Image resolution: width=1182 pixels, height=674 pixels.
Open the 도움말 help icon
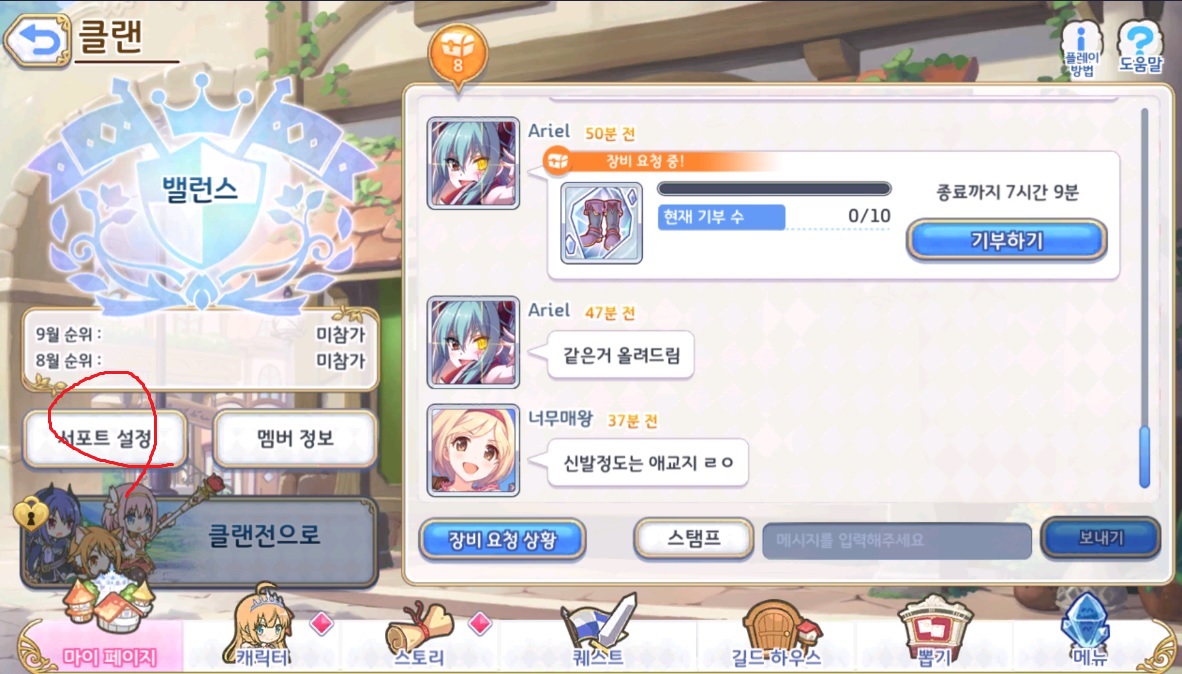click(x=1140, y=47)
